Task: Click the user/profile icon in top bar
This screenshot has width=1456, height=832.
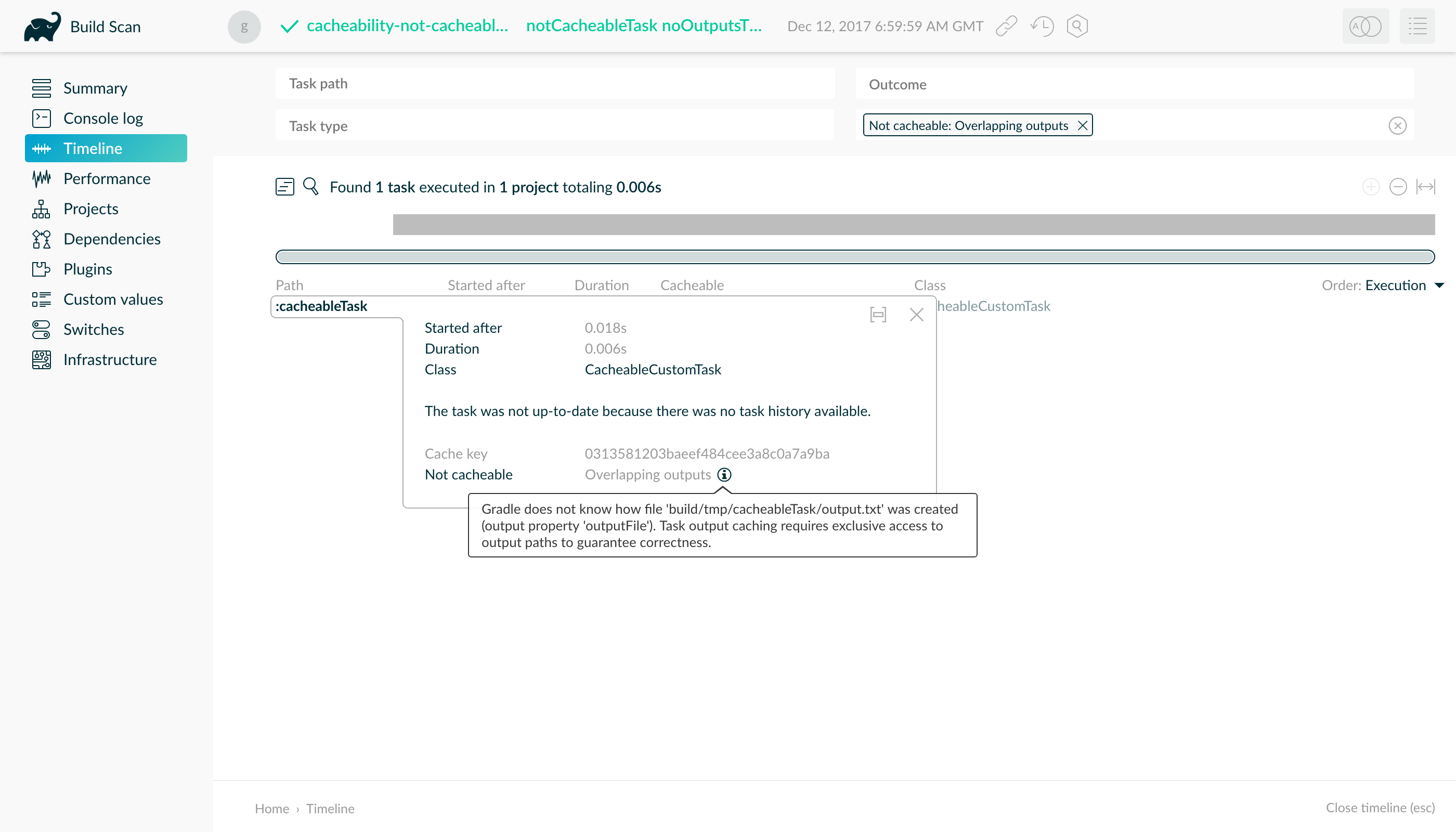Action: 244,26
